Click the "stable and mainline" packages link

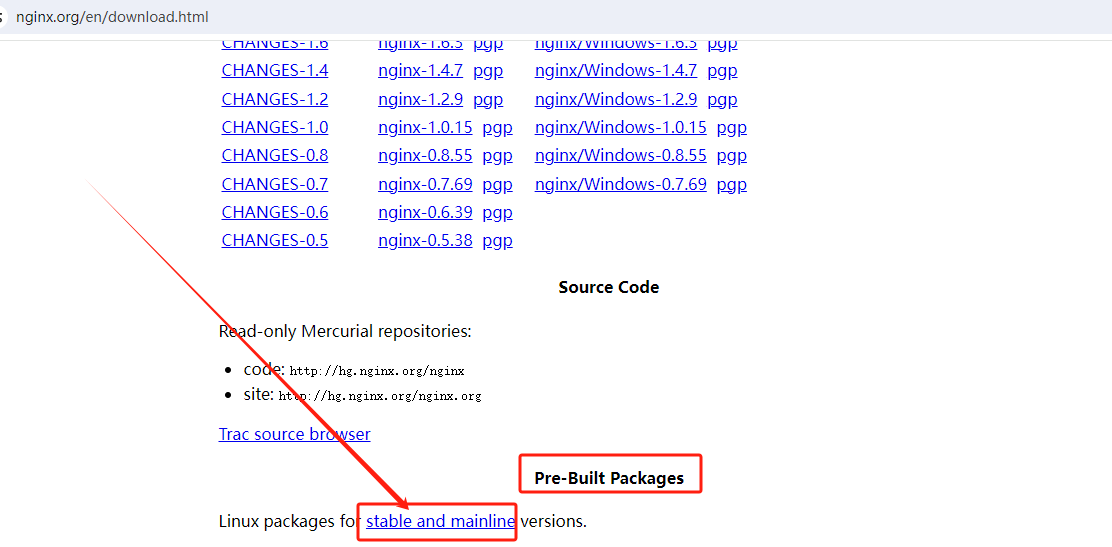441,521
